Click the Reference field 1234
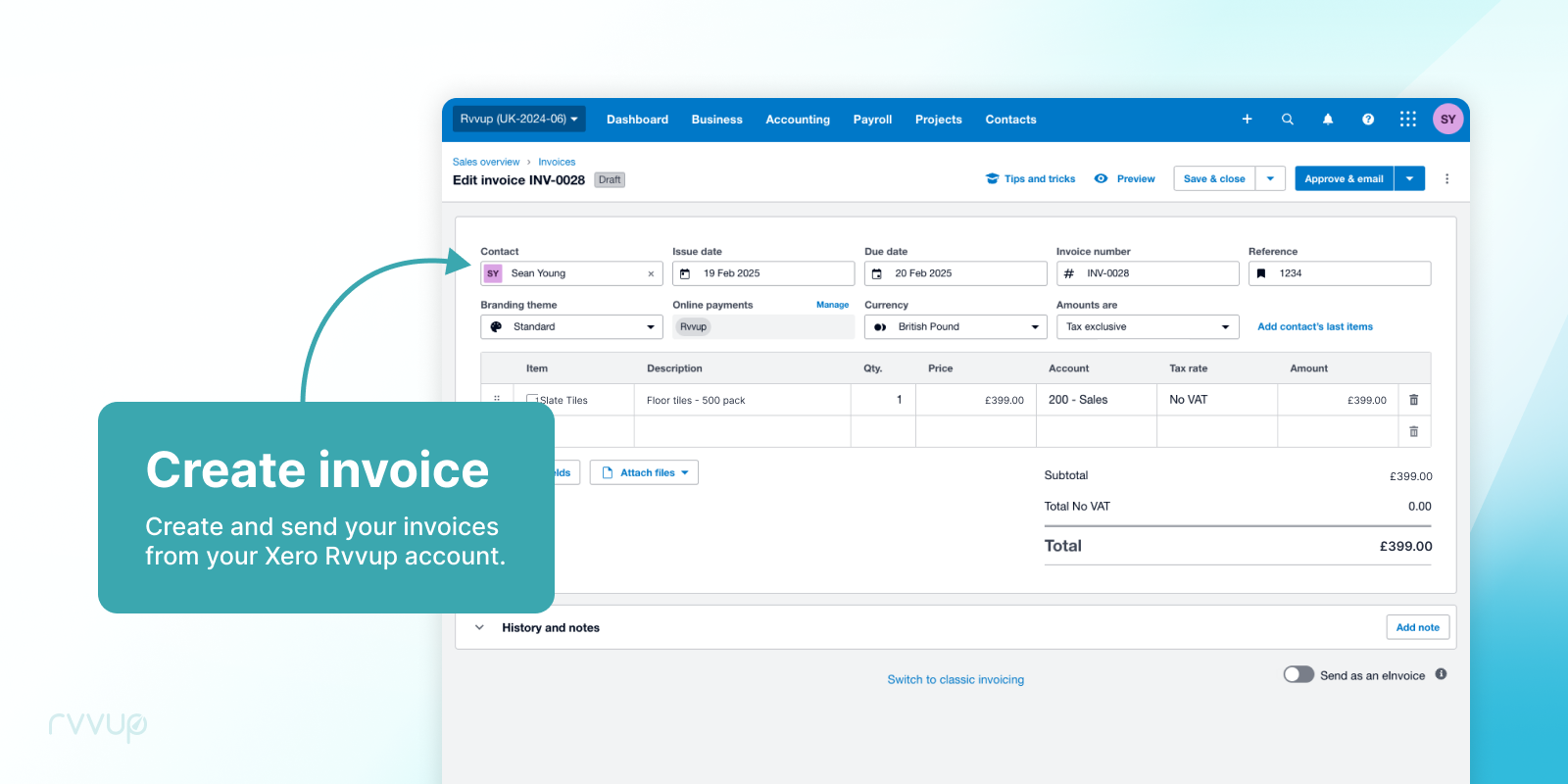The image size is (1568, 784). [1340, 273]
